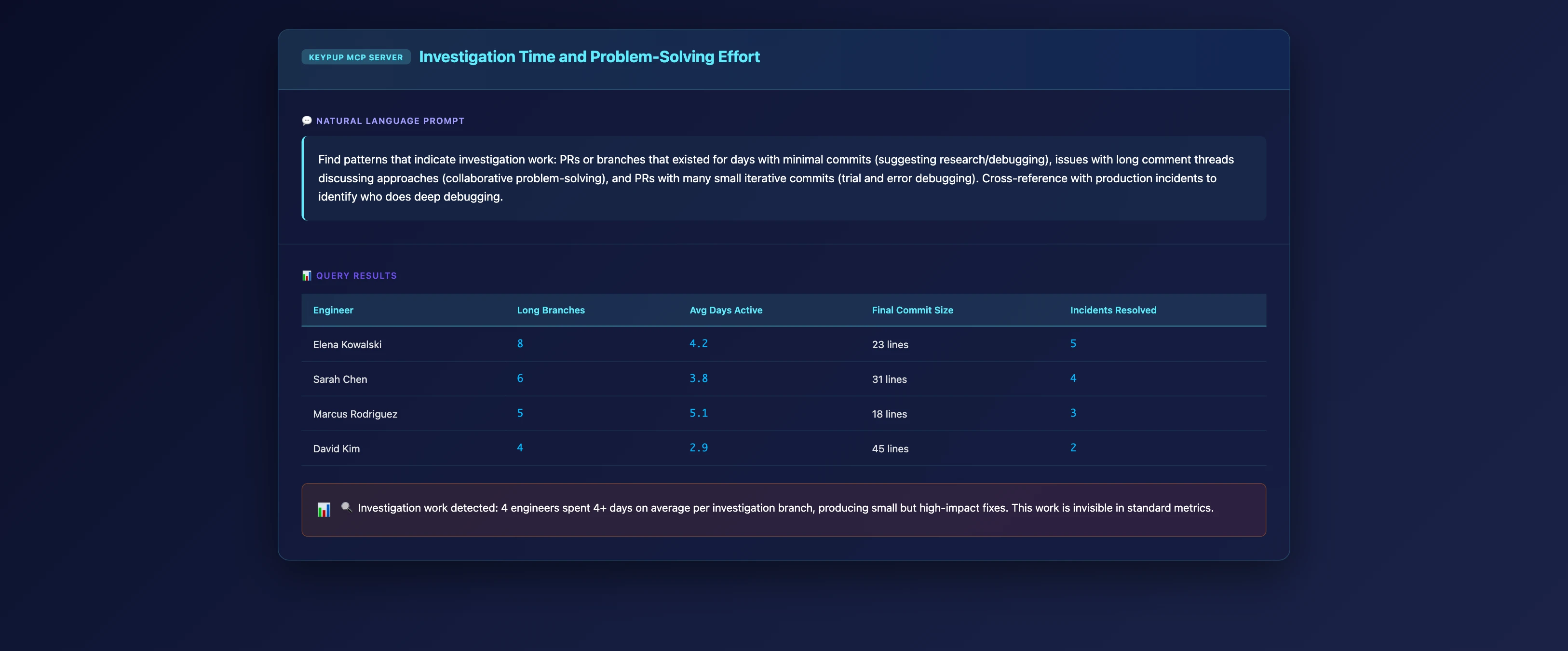The height and width of the screenshot is (651, 1568).
Task: Click David Kim's 45 lines commit size
Action: pyautogui.click(x=890, y=449)
